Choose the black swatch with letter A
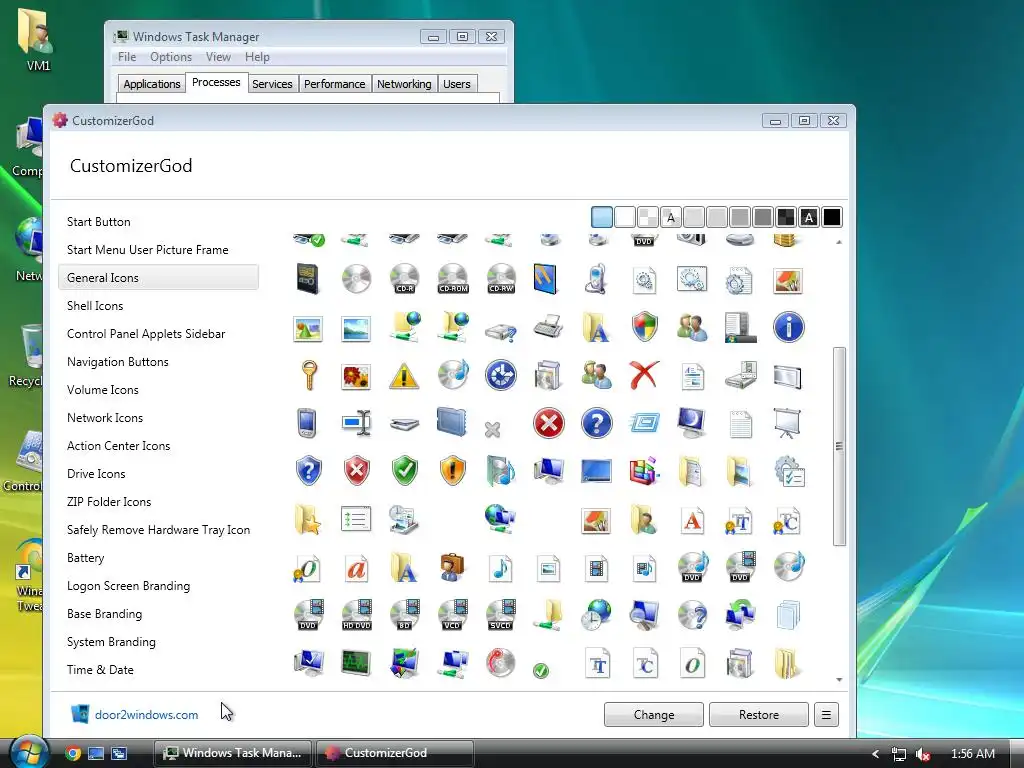Screen dimensions: 1024x768 click(x=809, y=217)
